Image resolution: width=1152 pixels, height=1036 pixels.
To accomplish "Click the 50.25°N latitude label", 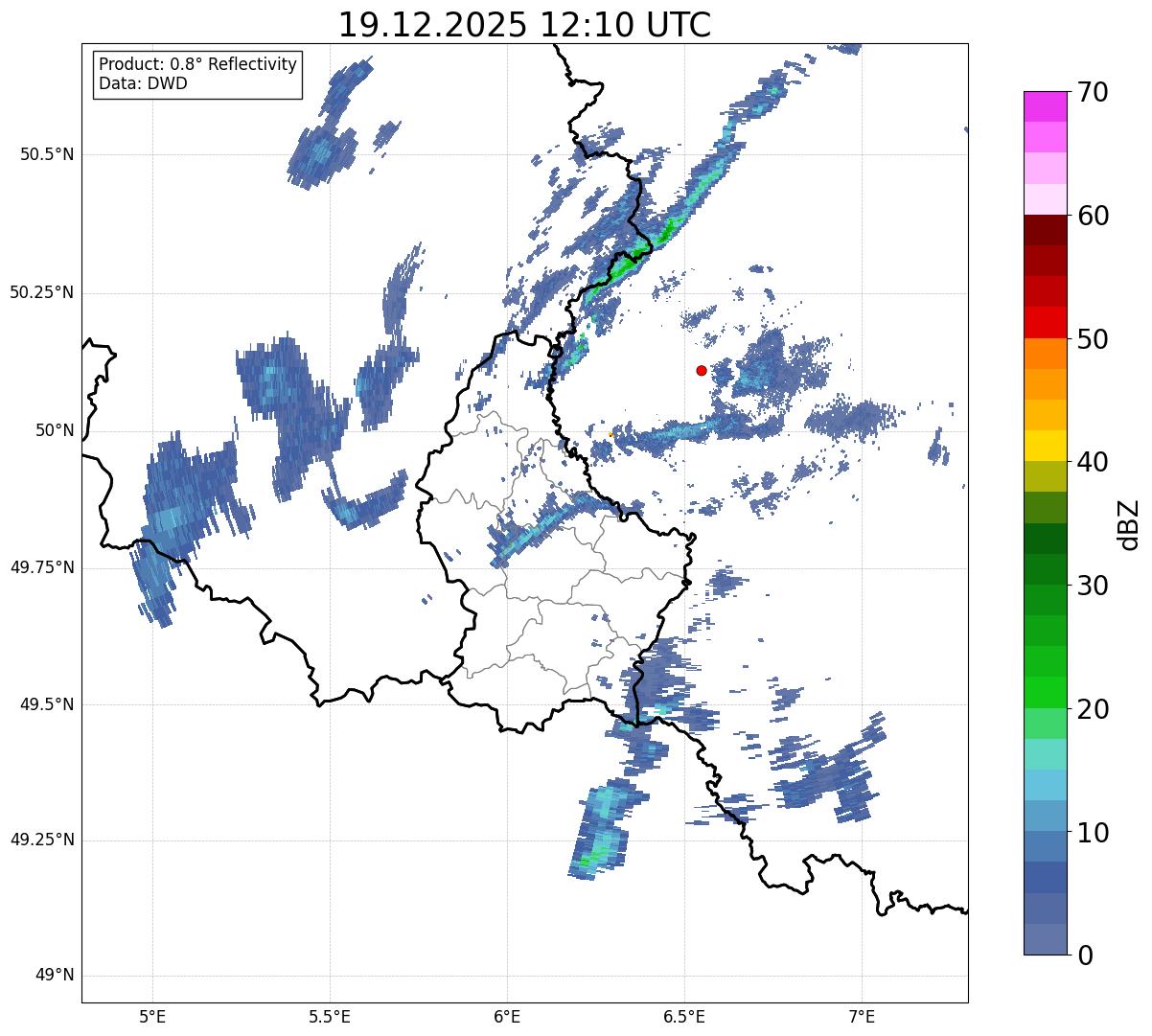I will pos(42,292).
